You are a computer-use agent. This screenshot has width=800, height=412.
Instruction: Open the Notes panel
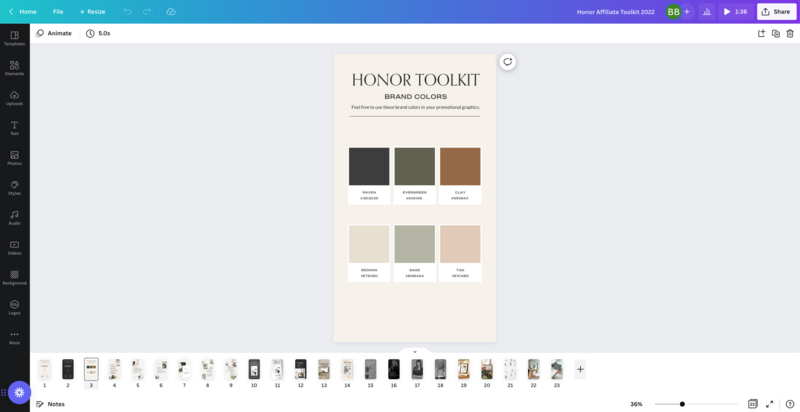50,404
